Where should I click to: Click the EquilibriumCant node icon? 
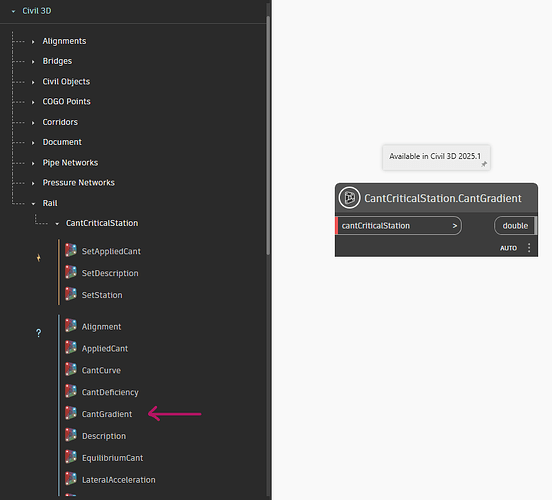click(71, 457)
